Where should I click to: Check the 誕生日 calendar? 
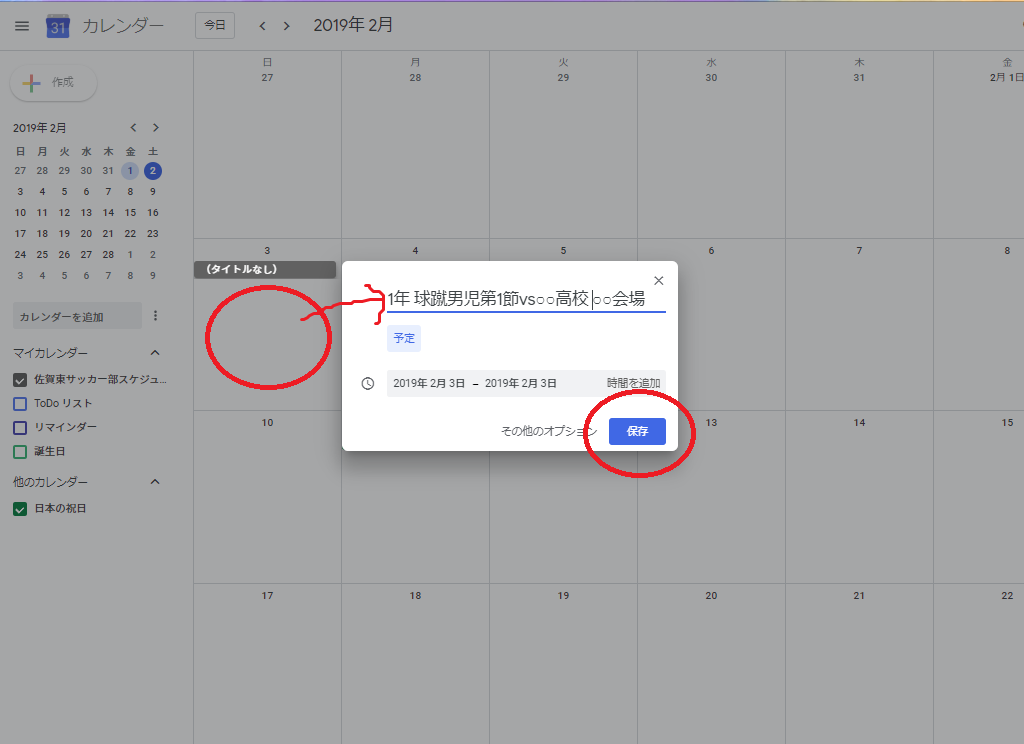(x=20, y=451)
